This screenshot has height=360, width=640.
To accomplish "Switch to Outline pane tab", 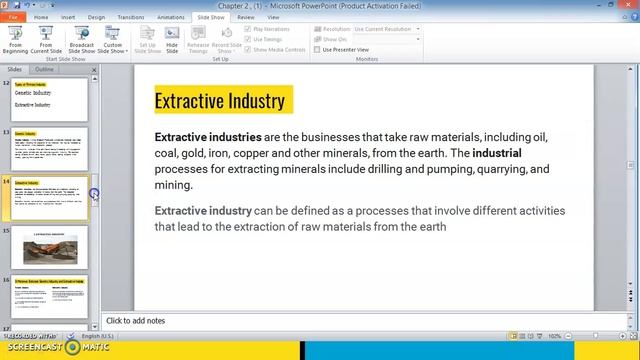I will coord(44,69).
